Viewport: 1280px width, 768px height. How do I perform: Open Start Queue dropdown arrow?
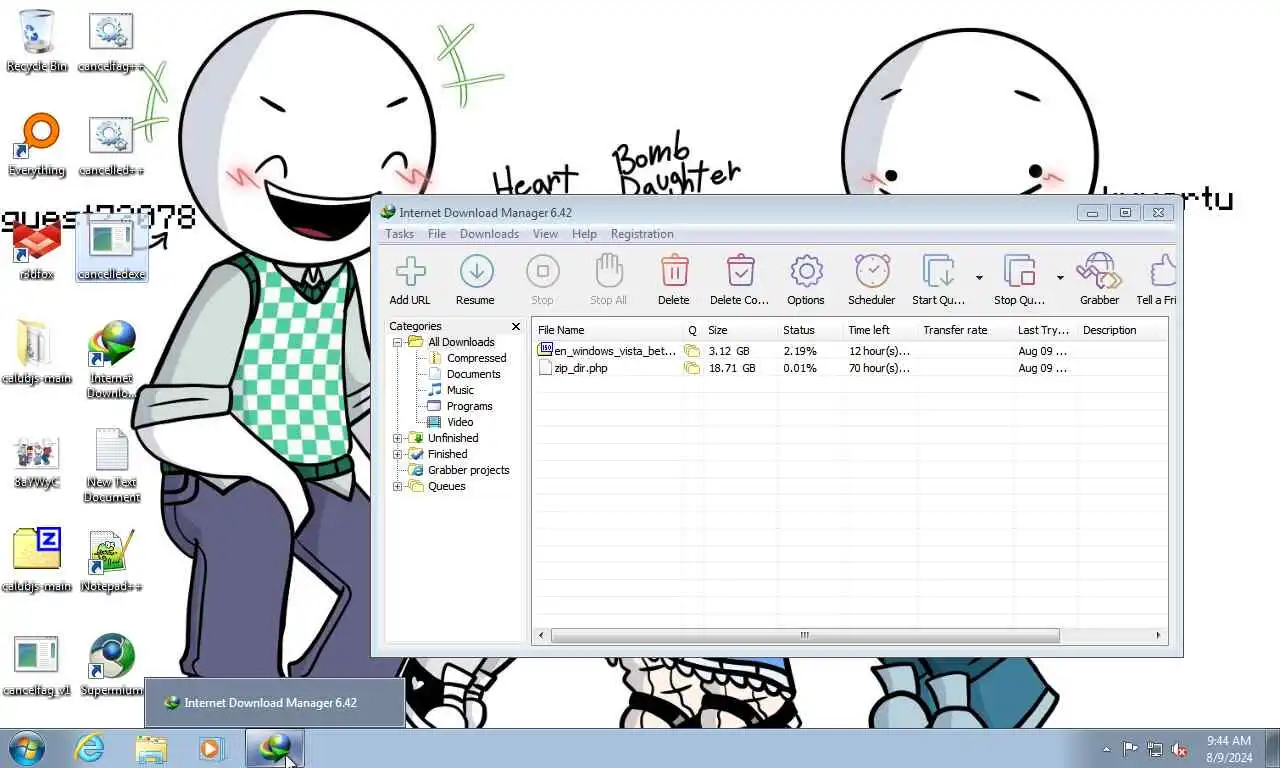pos(979,278)
